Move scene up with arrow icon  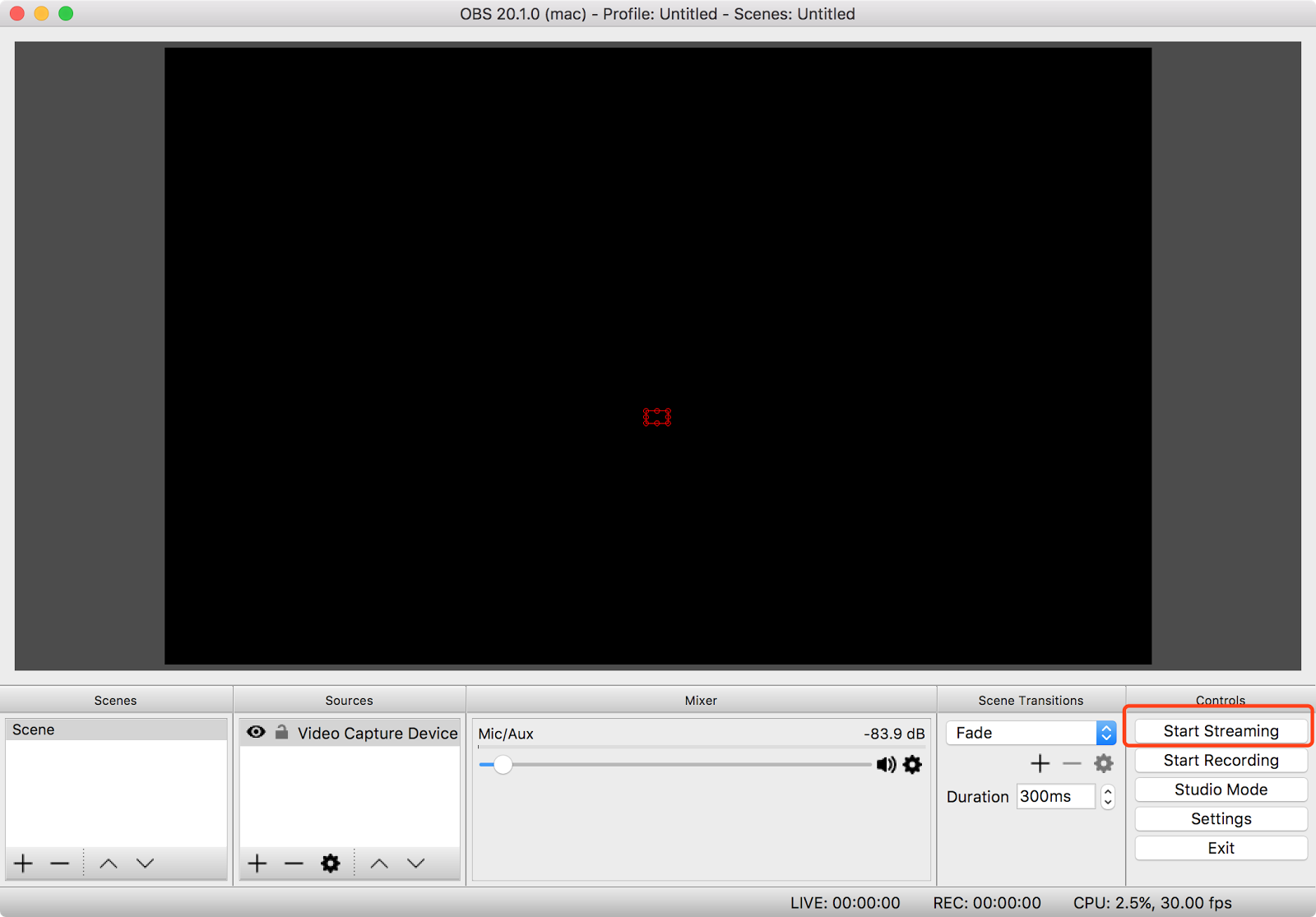[109, 863]
